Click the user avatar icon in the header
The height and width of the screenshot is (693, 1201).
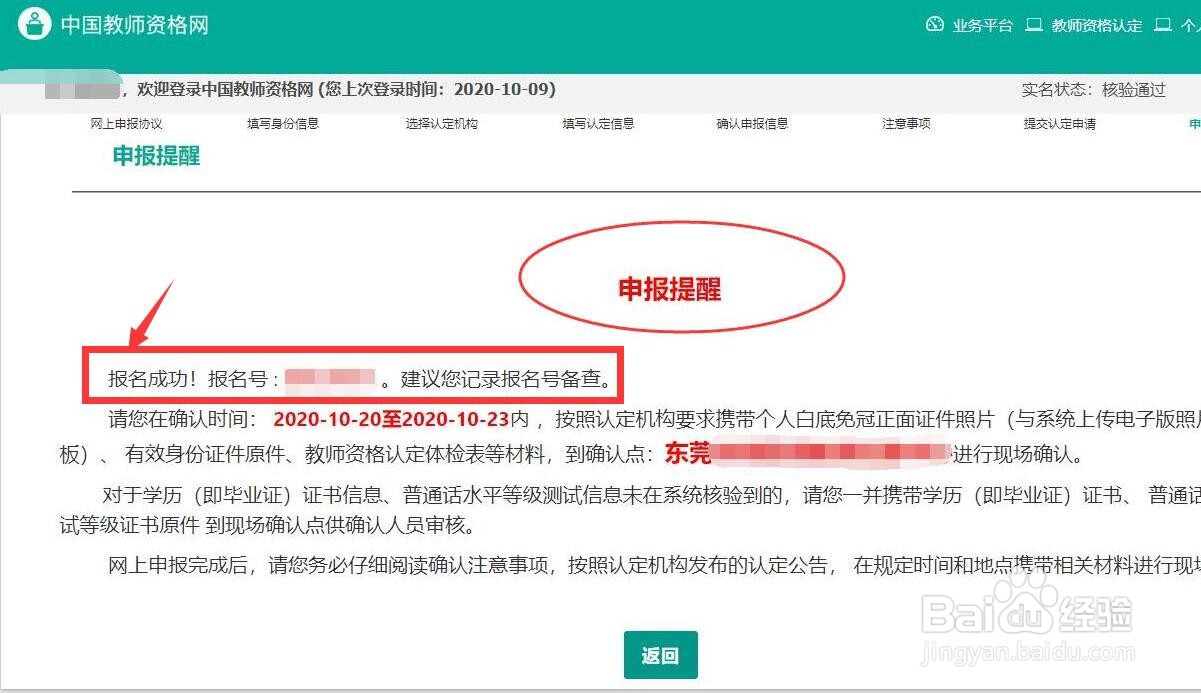point(35,21)
